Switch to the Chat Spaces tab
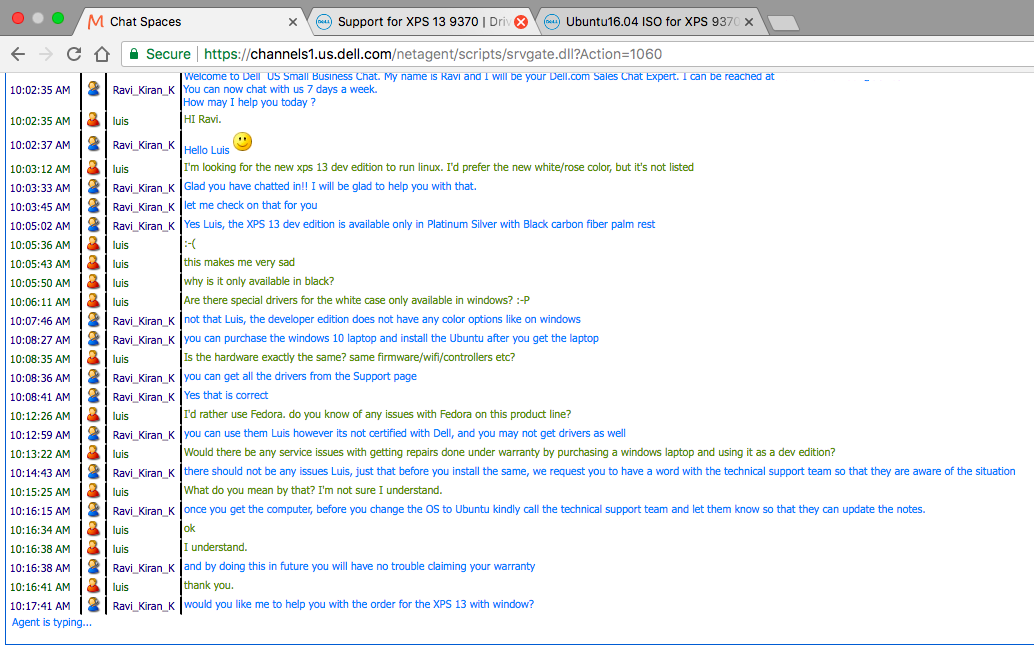This screenshot has width=1034, height=663. 192,22
